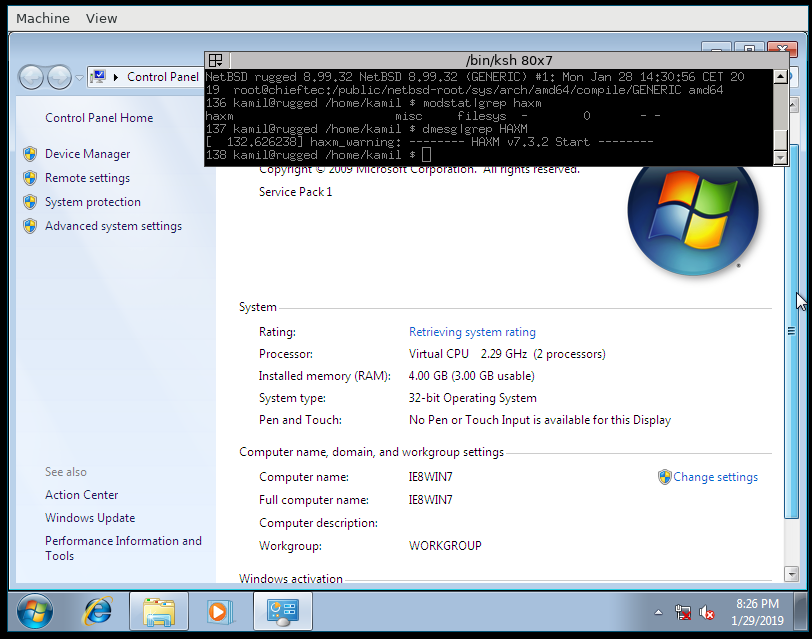Click the terminal command prompt line 138

pos(318,155)
